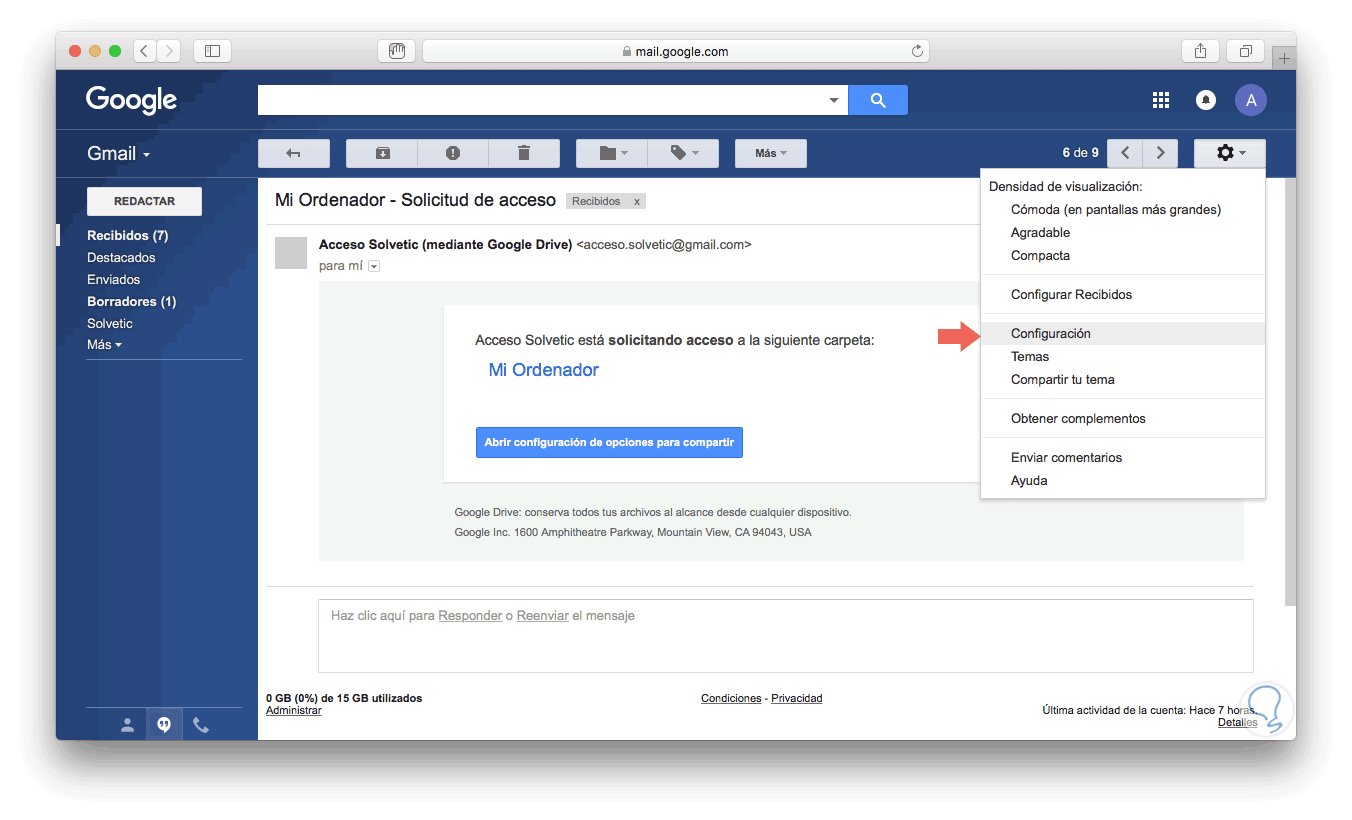Open the Labels tag dropdown
1352x820 pixels.
click(683, 153)
